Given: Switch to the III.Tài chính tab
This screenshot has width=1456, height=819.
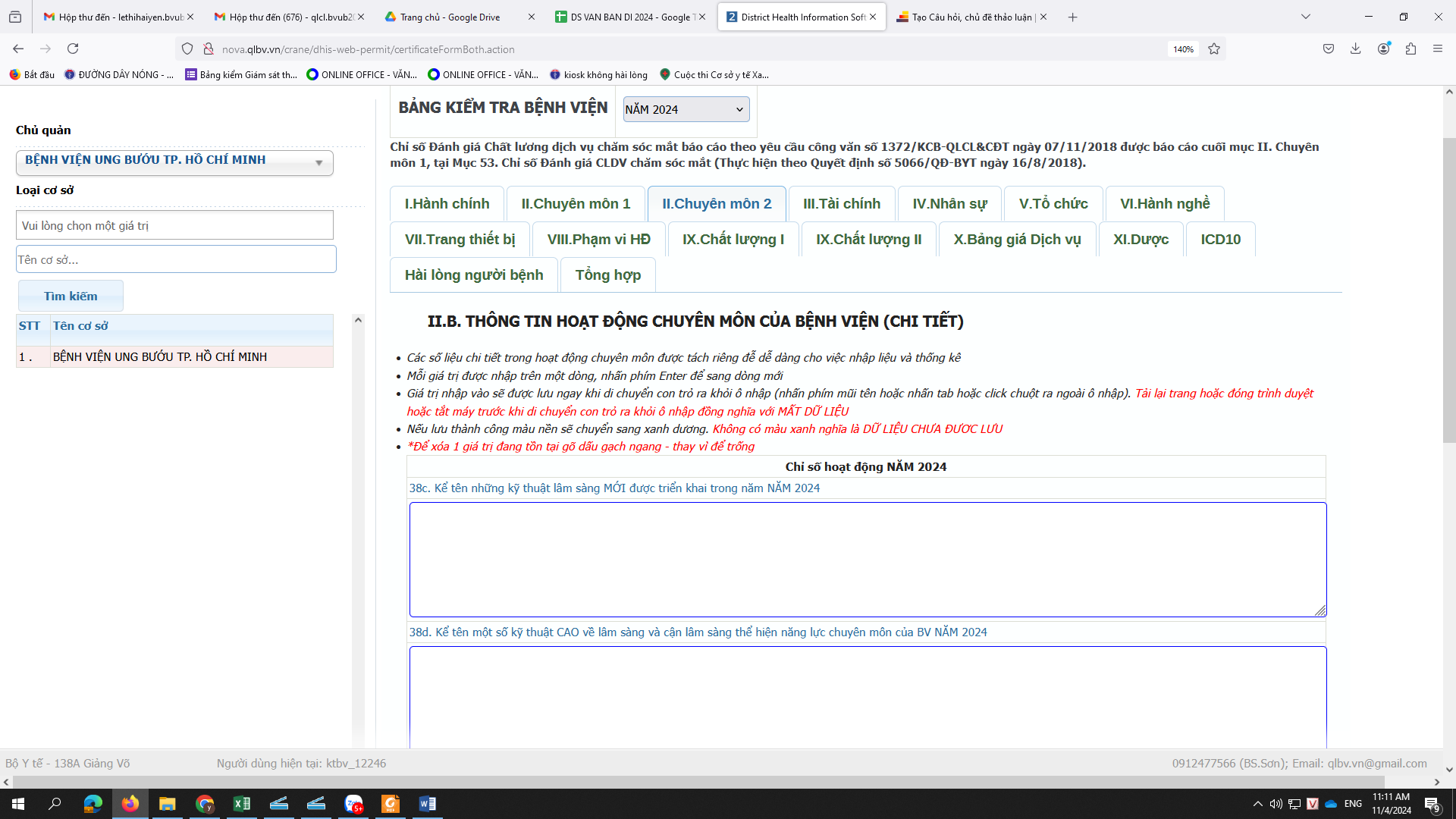Looking at the screenshot, I should [841, 204].
